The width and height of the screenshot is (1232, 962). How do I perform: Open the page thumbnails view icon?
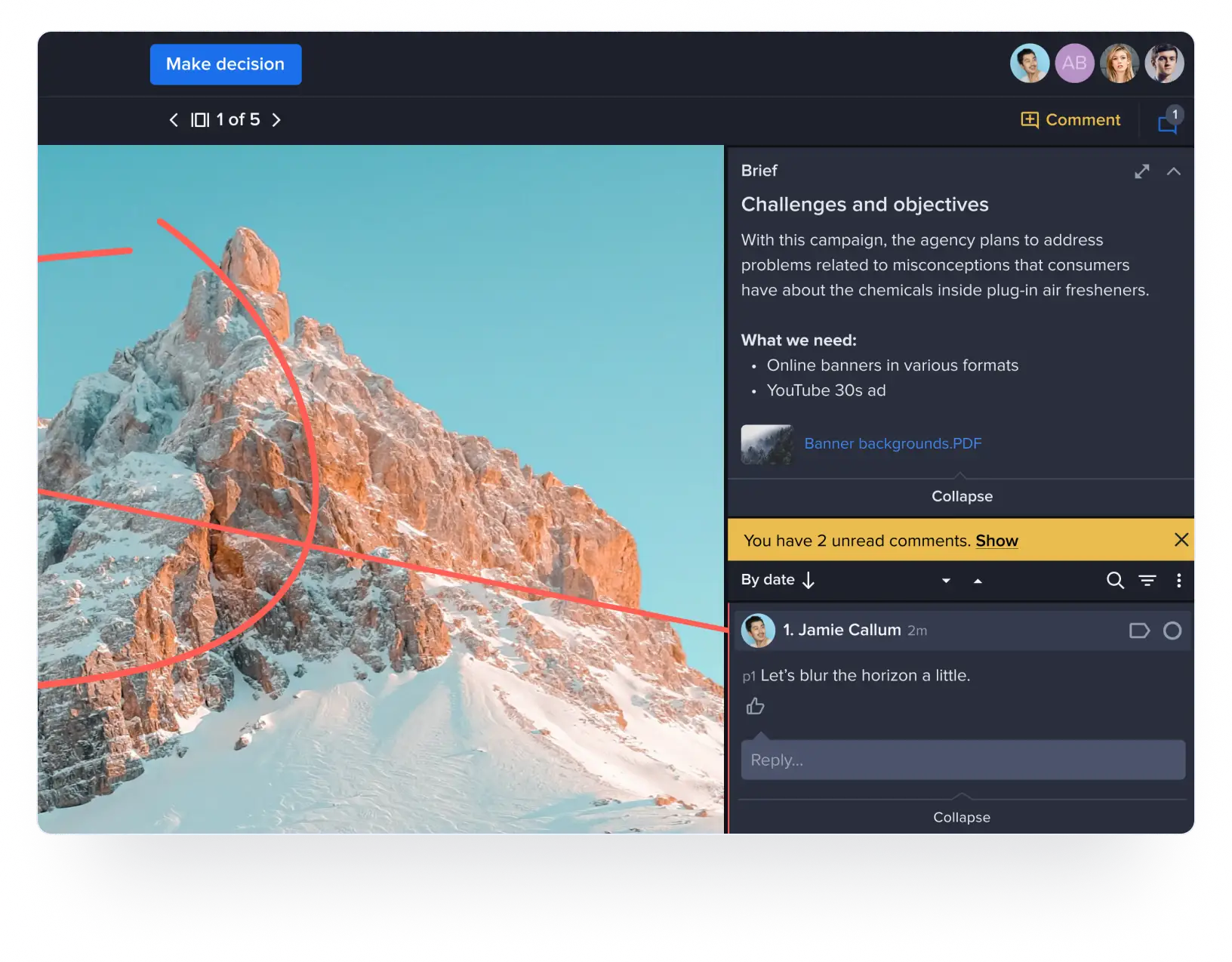pos(199,120)
